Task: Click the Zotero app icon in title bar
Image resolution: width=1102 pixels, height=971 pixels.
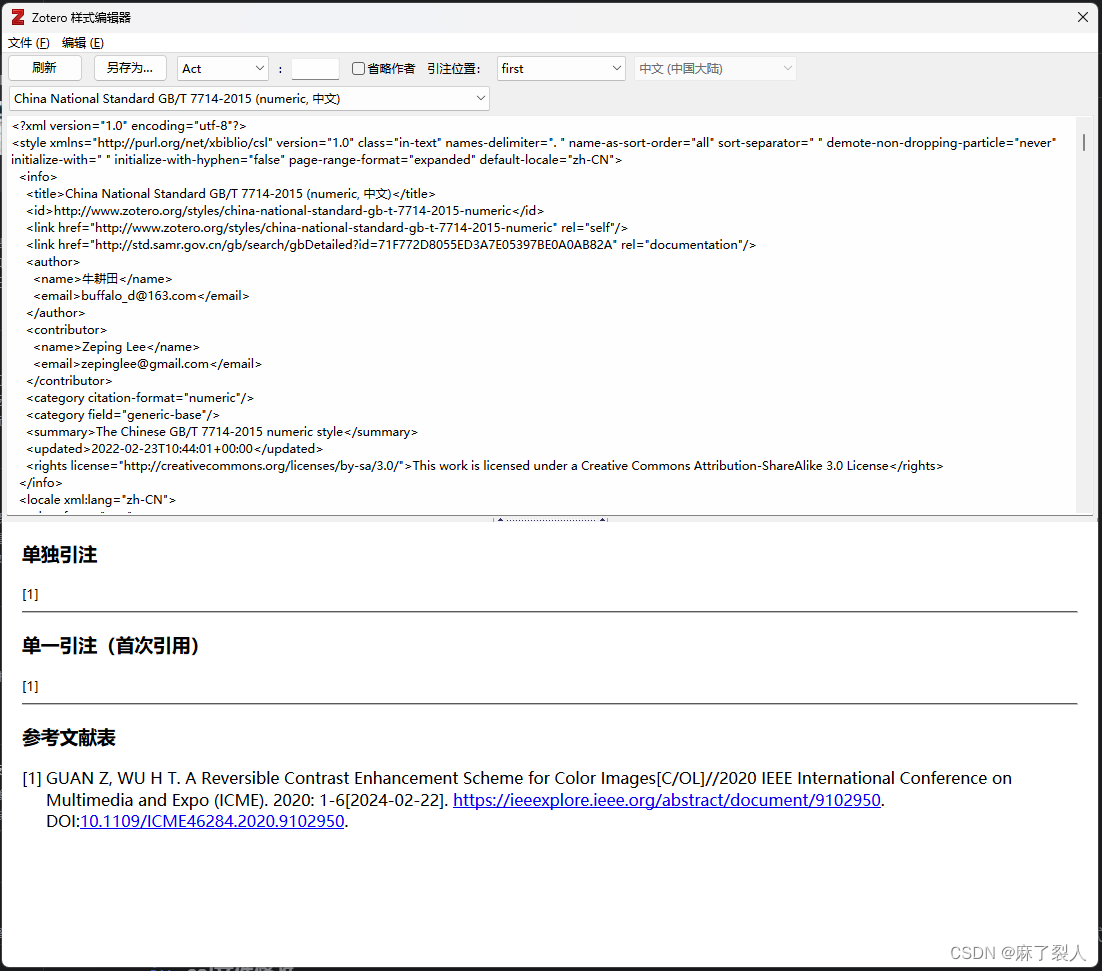Action: pos(18,18)
